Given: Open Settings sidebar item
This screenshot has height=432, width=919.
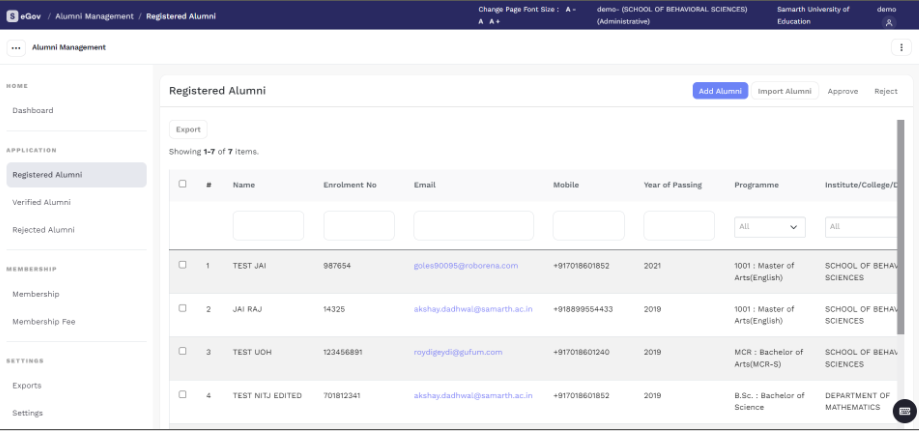Looking at the screenshot, I should click(28, 413).
